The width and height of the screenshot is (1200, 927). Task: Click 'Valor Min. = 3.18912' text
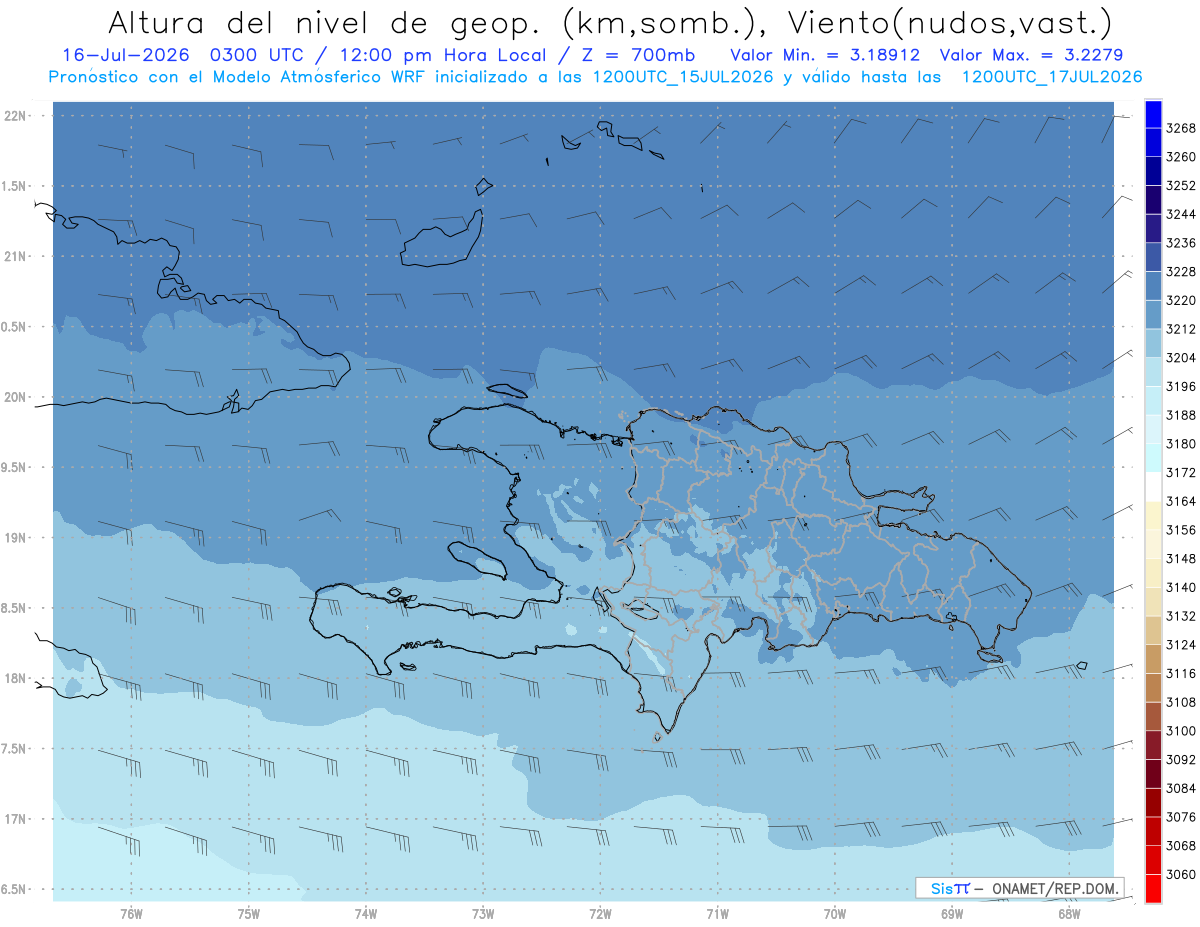click(x=825, y=56)
